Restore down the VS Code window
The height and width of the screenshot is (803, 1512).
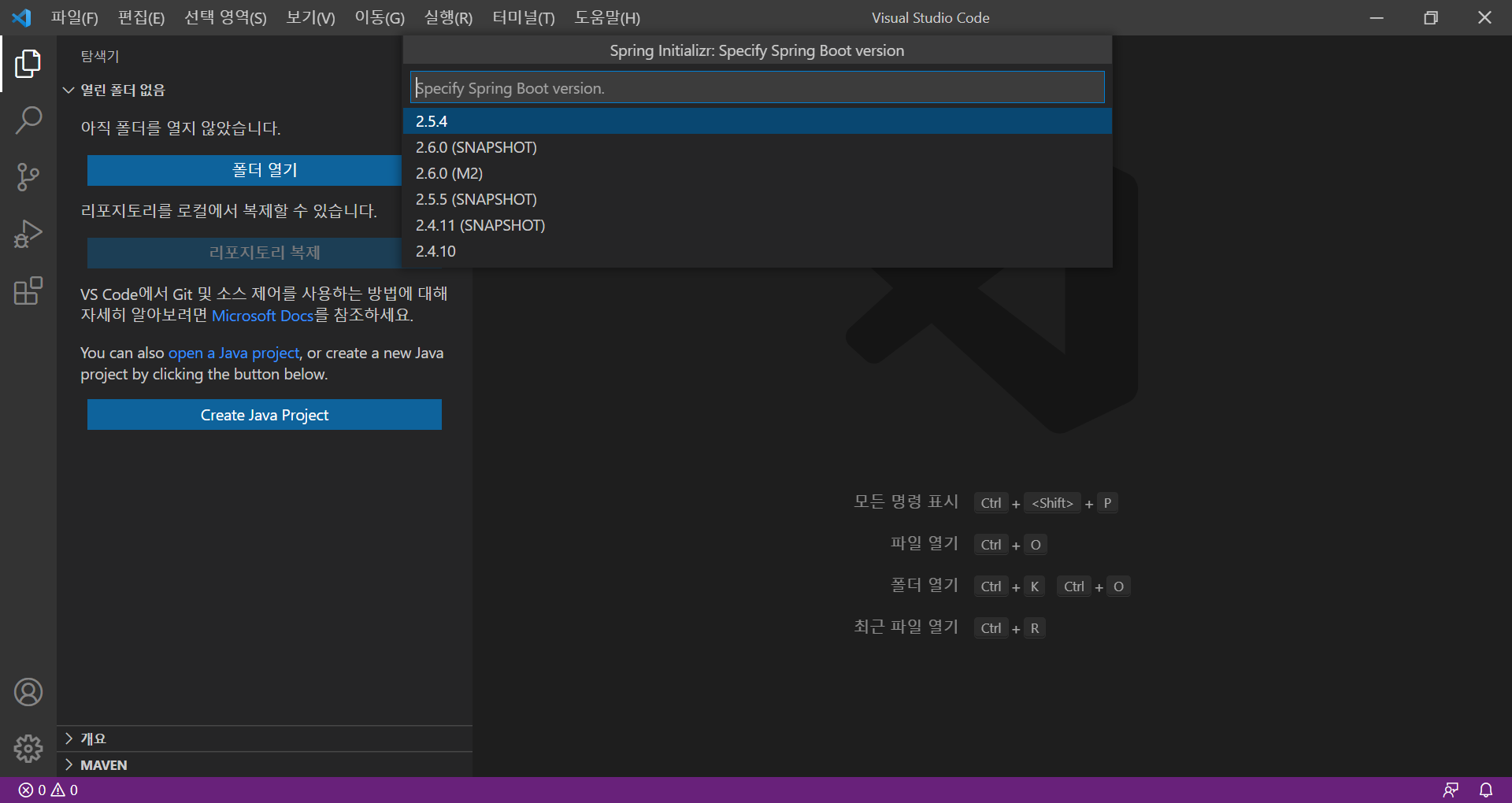coord(1431,17)
